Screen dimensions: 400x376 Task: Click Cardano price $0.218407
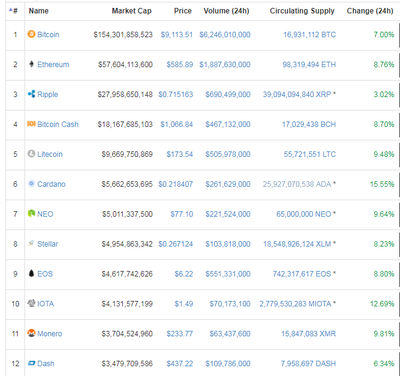pos(176,184)
